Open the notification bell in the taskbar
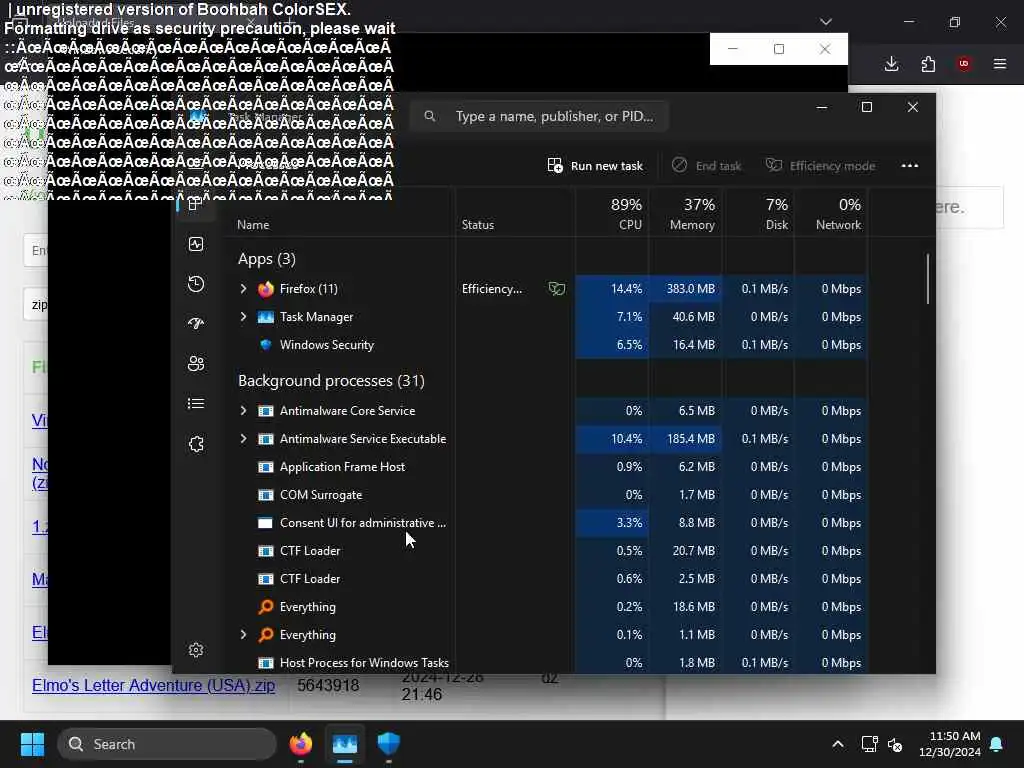 [997, 744]
